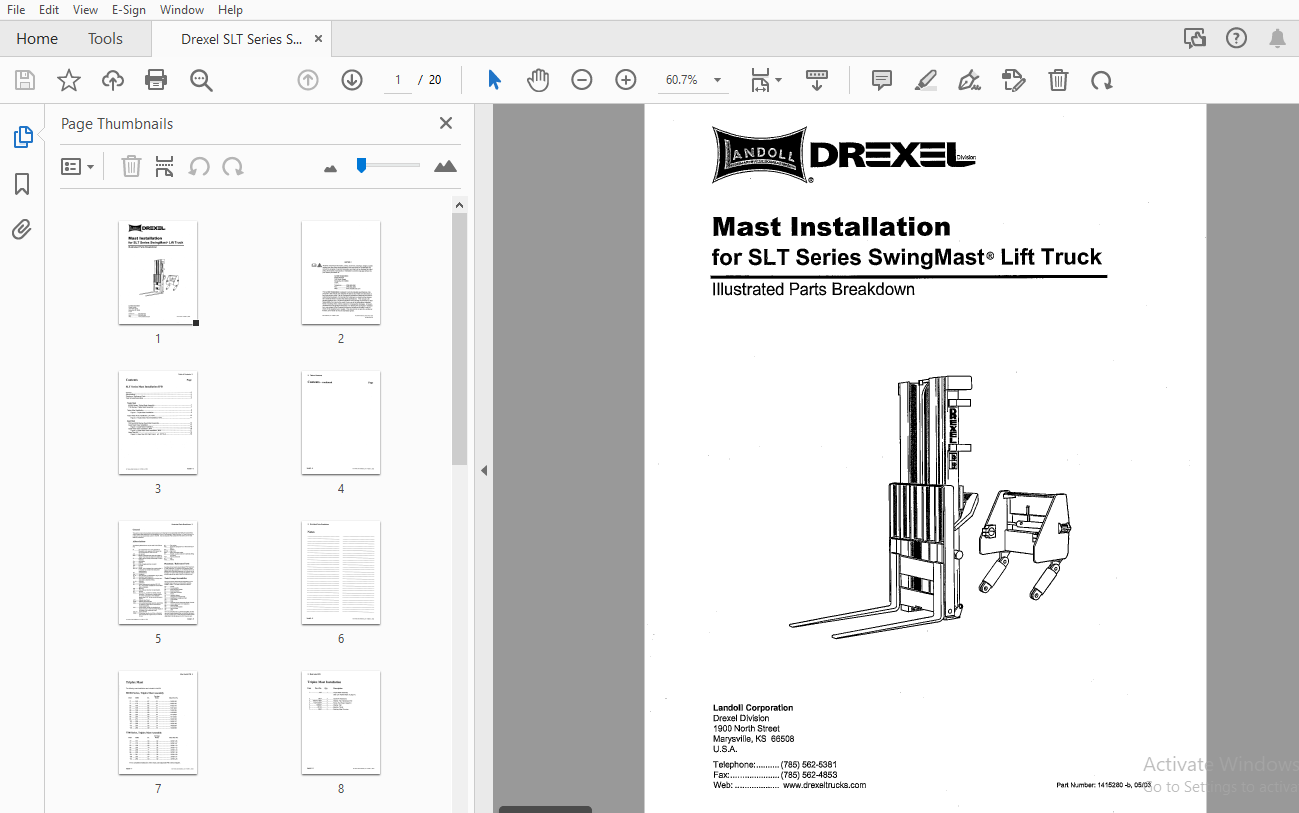Switch to the Home tab
Image resolution: width=1299 pixels, height=813 pixels.
pos(37,38)
